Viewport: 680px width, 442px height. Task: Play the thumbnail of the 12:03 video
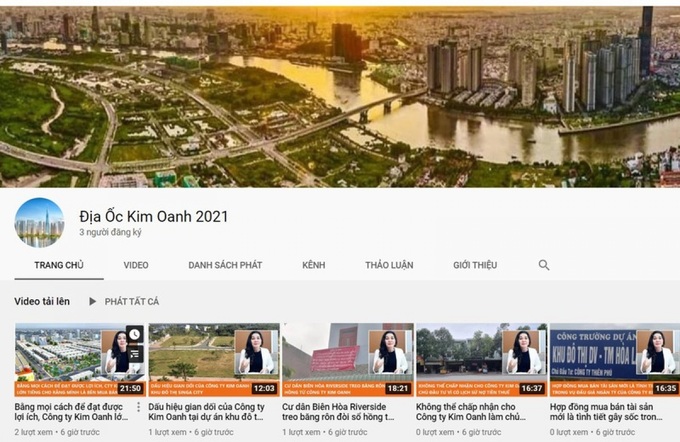(214, 360)
